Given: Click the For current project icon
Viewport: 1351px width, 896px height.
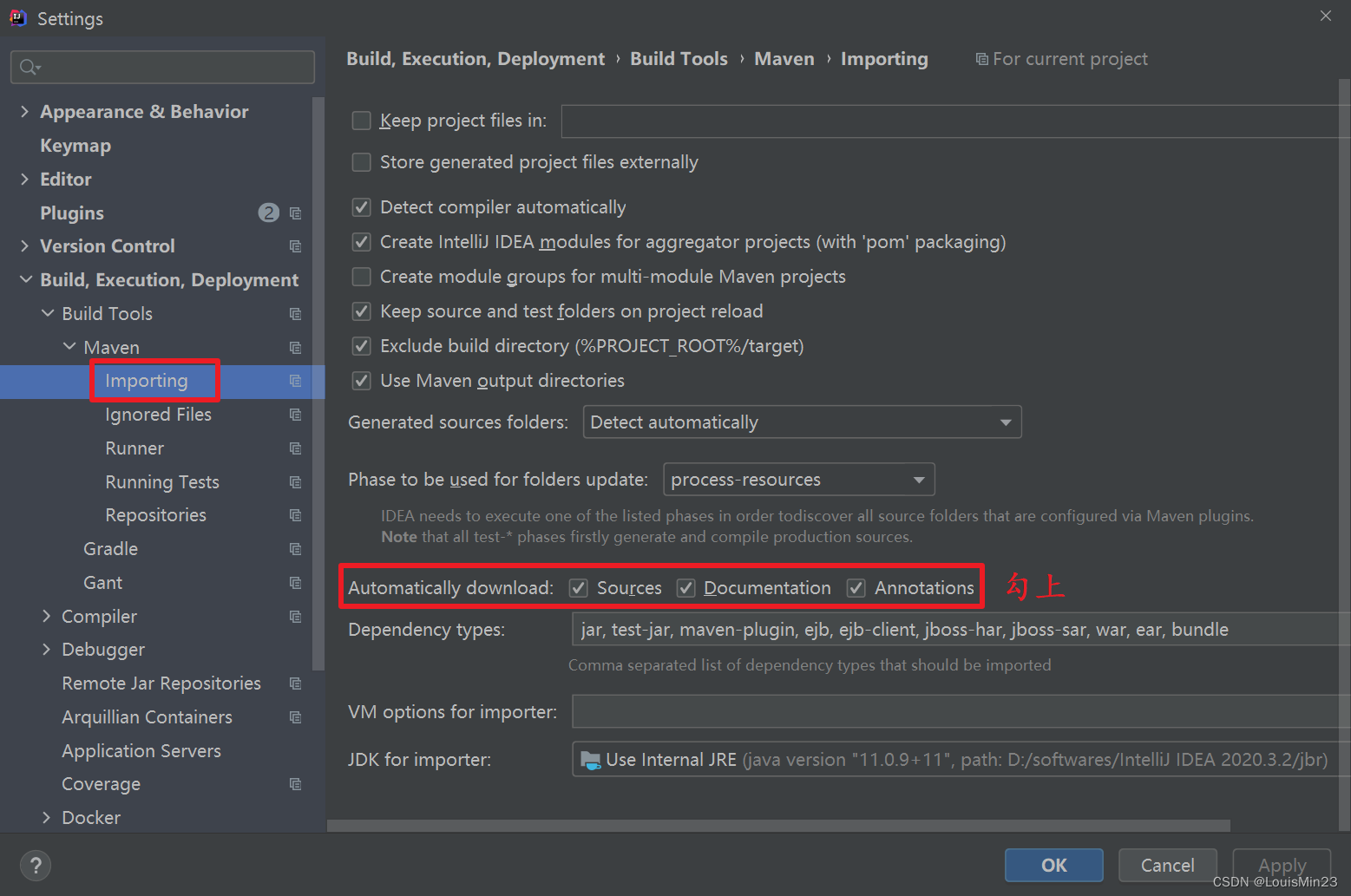Looking at the screenshot, I should point(981,59).
